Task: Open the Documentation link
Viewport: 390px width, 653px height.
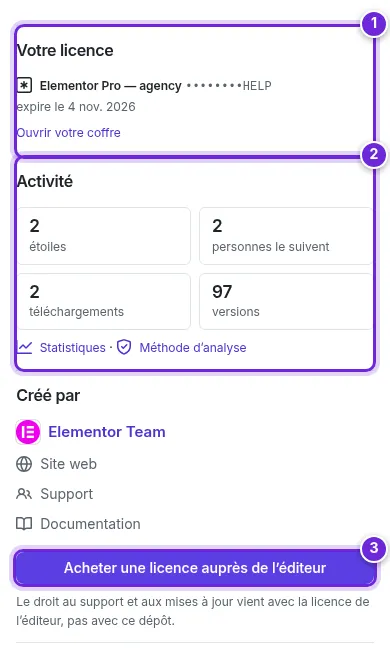Action: (x=90, y=524)
